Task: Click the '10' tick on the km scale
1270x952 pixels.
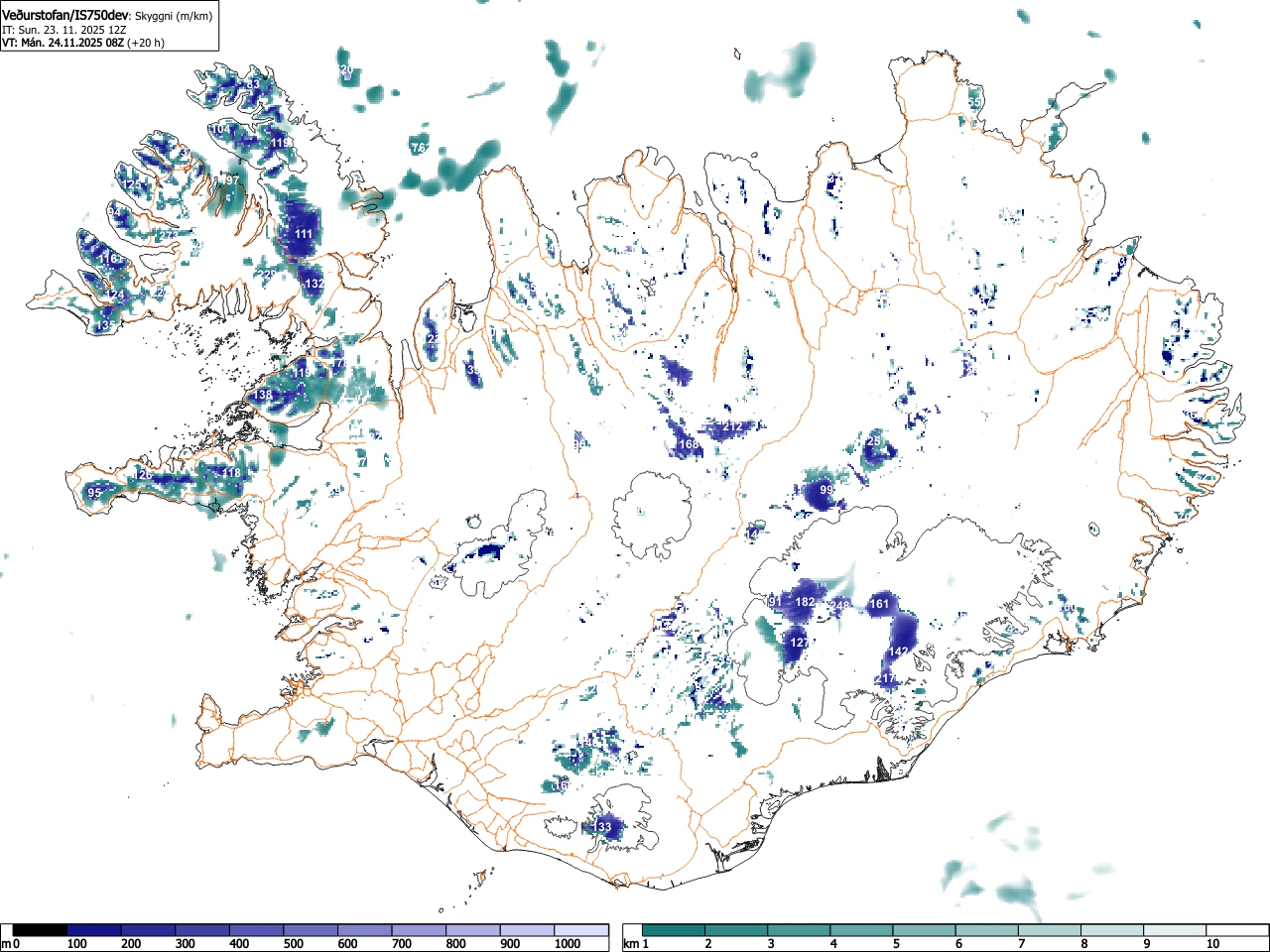Action: click(1212, 944)
